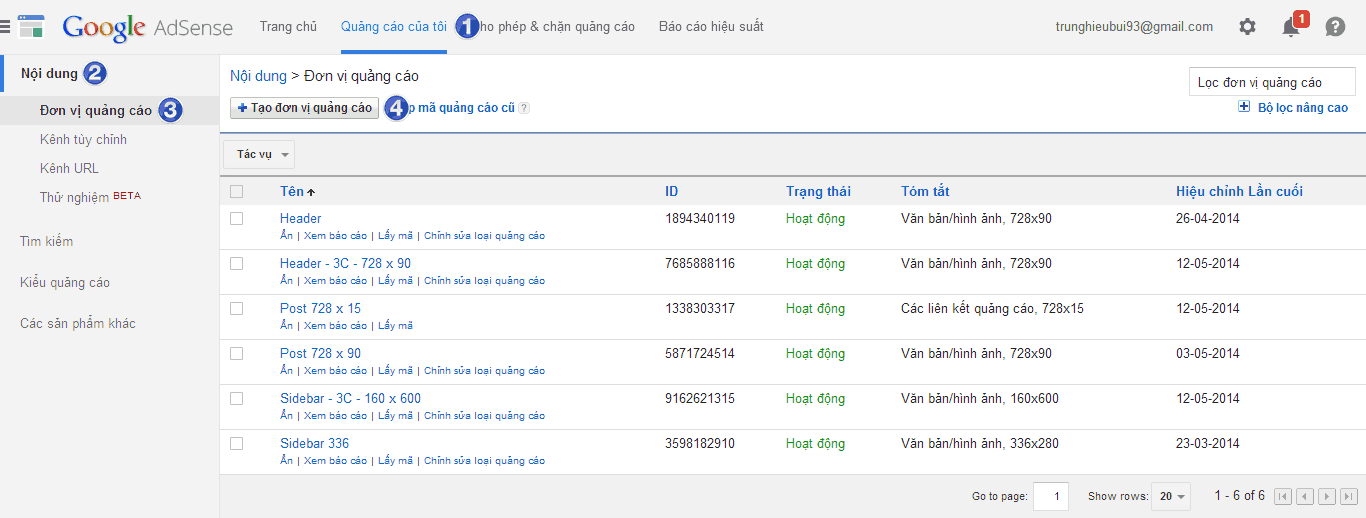This screenshot has width=1366, height=518.
Task: Tick the Sidebar 336 row checkbox
Action: 237,443
